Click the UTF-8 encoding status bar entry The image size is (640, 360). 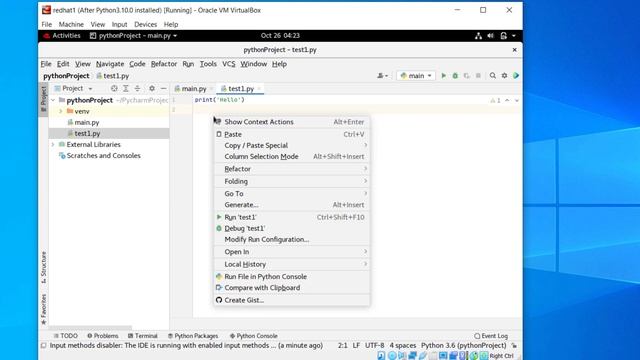pos(375,346)
